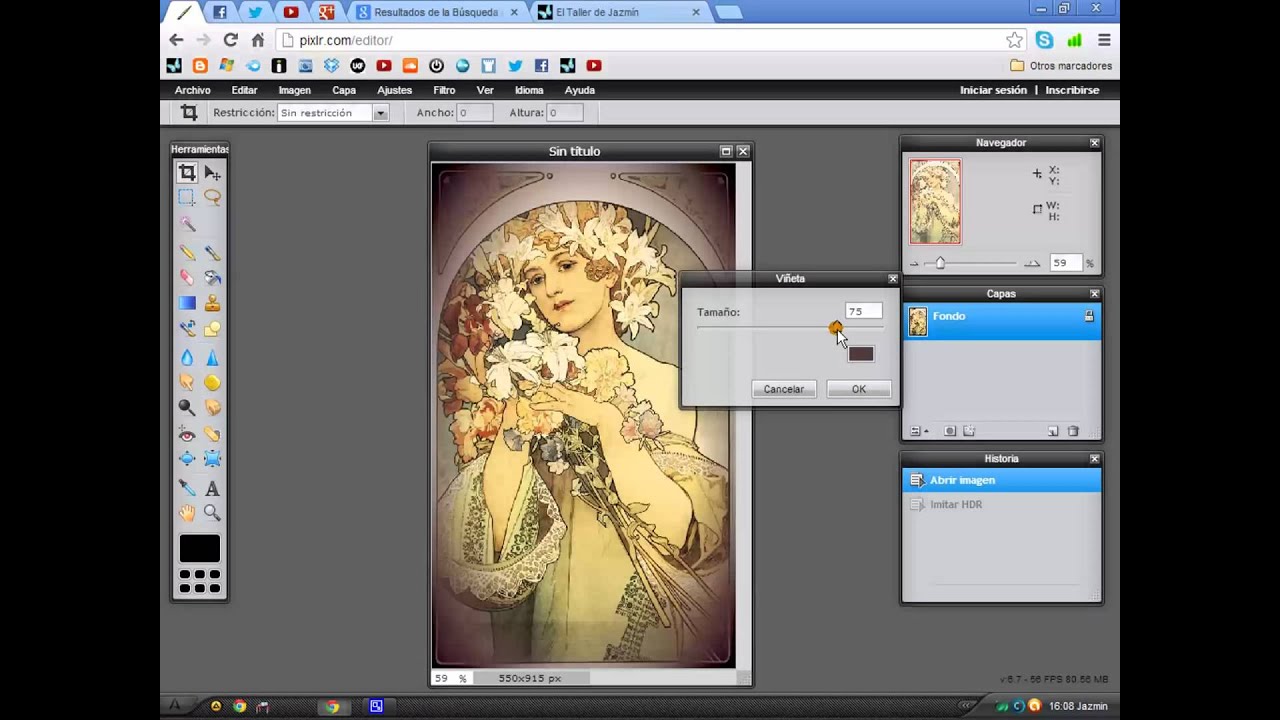Open layer styles in Capas panel
Image resolution: width=1280 pixels, height=720 pixels.
tap(968, 431)
